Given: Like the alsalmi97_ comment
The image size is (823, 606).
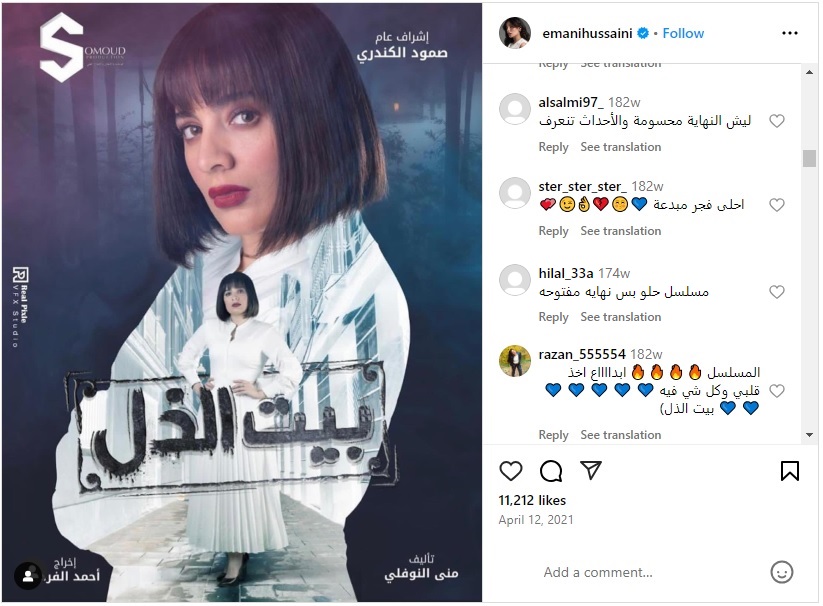Looking at the screenshot, I should coord(777,121).
